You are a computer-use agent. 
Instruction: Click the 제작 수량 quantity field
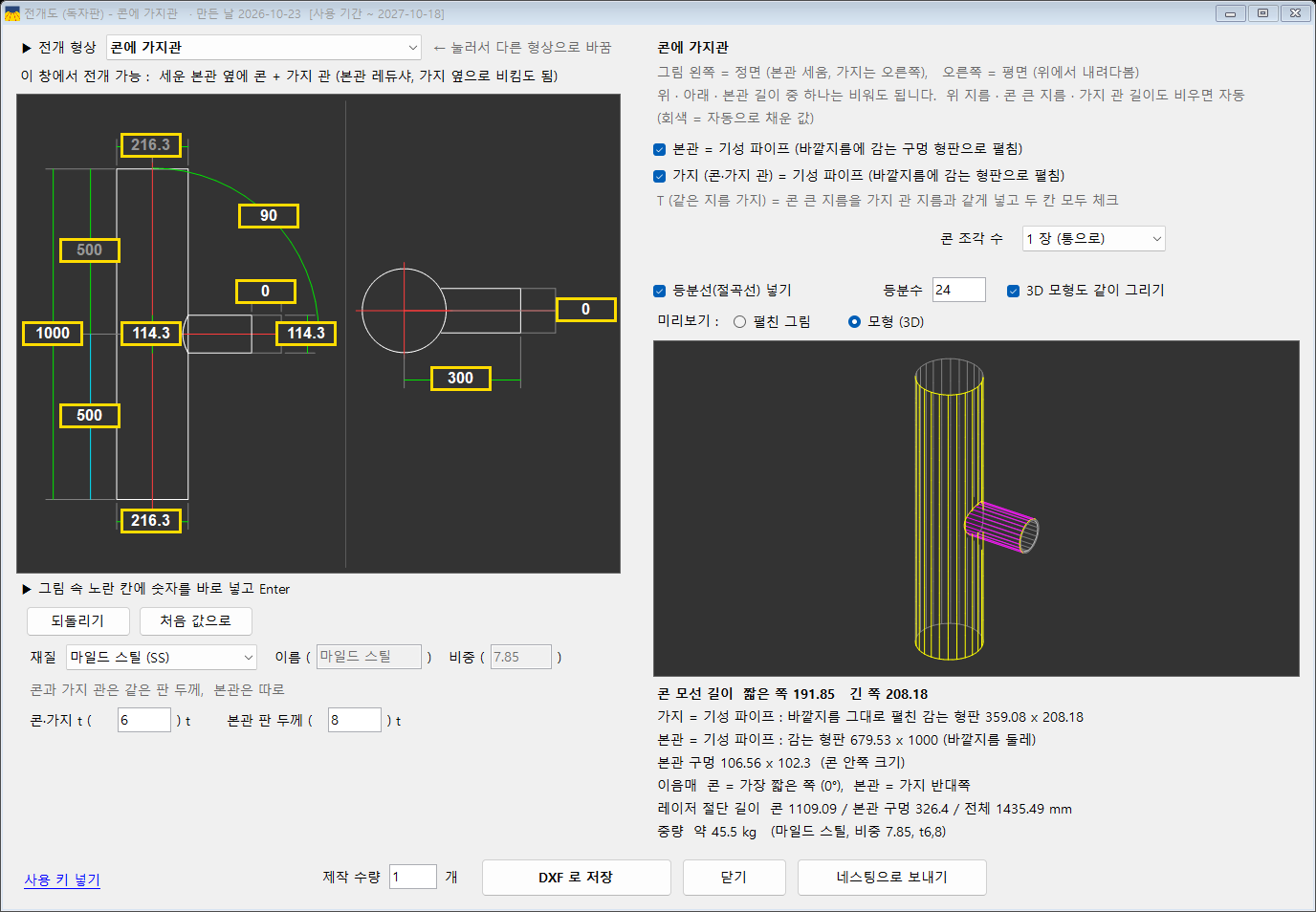click(x=413, y=877)
